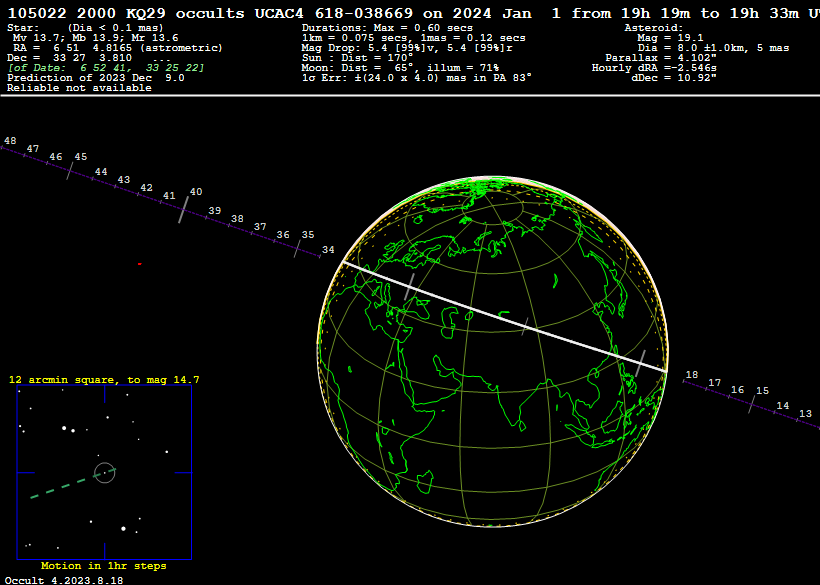The width and height of the screenshot is (820, 585).
Task: Click the minute marker labeled 14
Action: point(782,406)
